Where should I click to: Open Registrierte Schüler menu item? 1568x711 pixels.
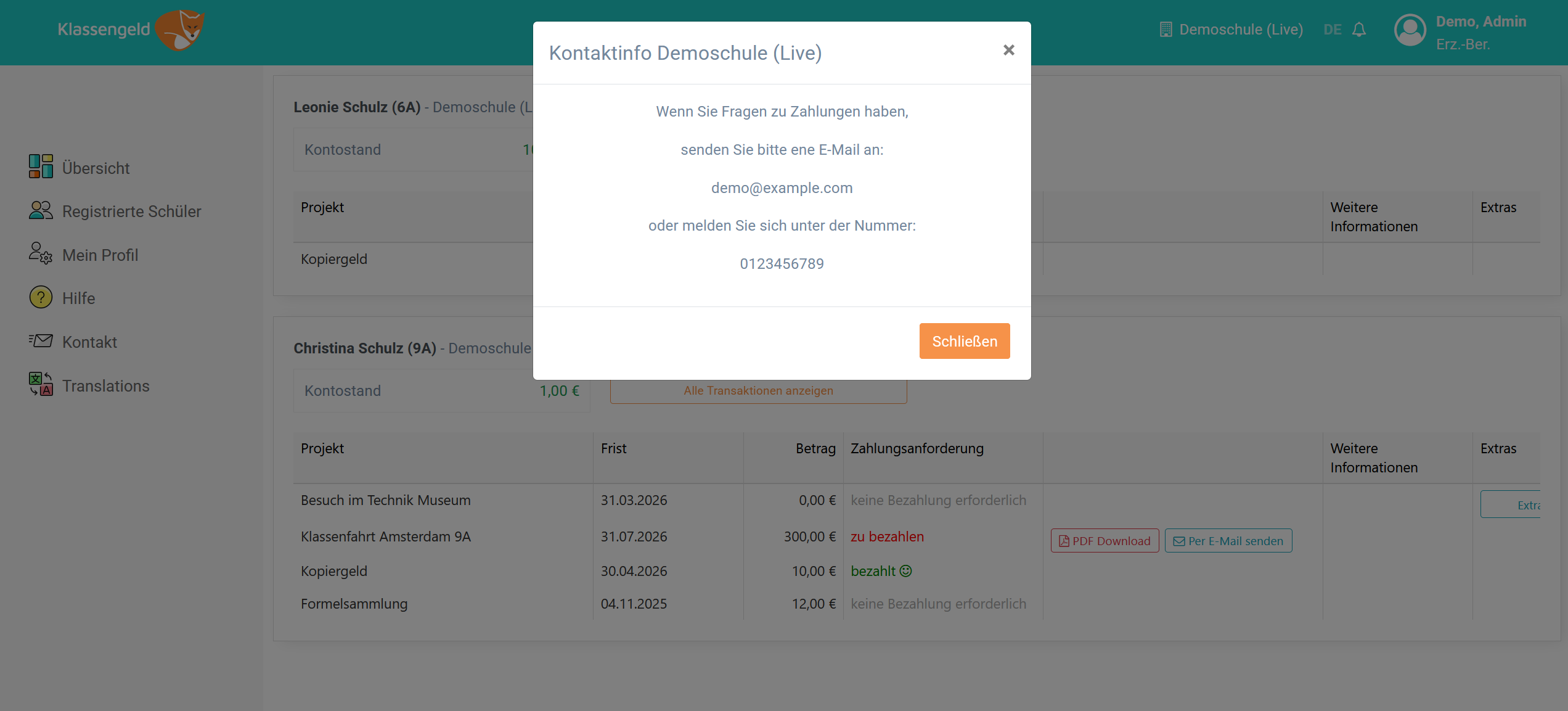131,212
